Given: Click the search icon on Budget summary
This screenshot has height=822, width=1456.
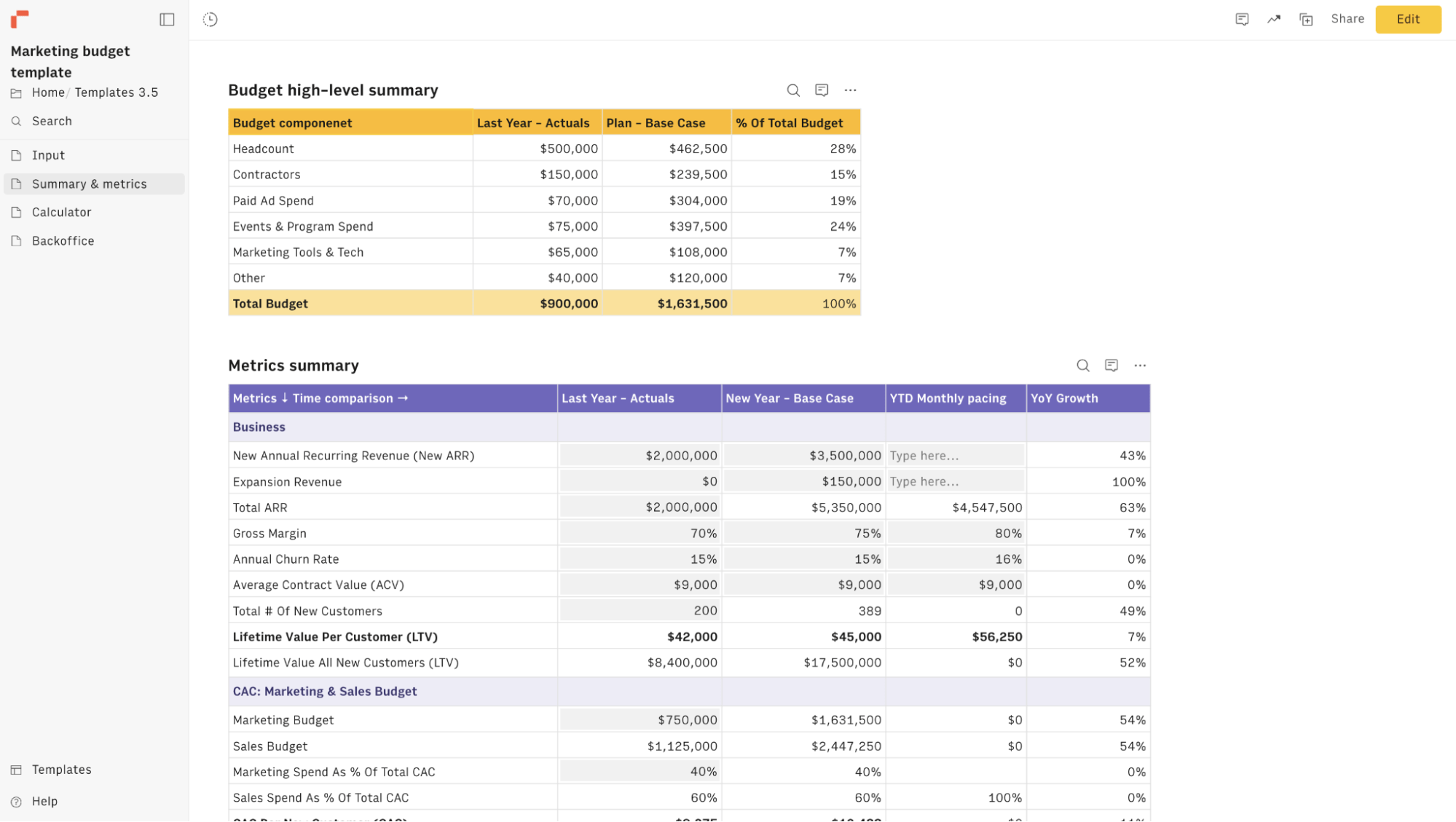Looking at the screenshot, I should pos(793,90).
